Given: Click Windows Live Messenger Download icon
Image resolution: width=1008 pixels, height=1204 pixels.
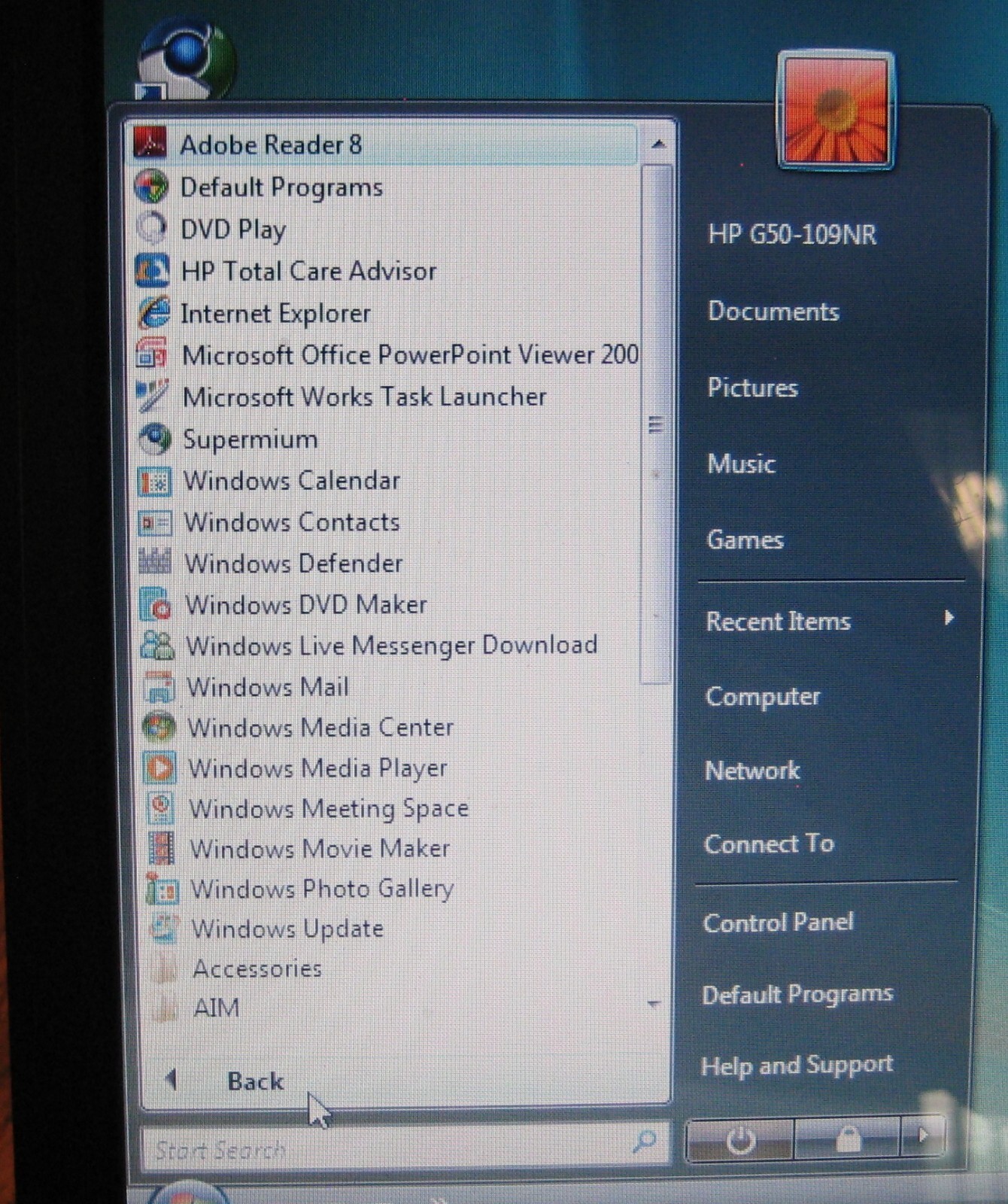Looking at the screenshot, I should click(x=158, y=645).
